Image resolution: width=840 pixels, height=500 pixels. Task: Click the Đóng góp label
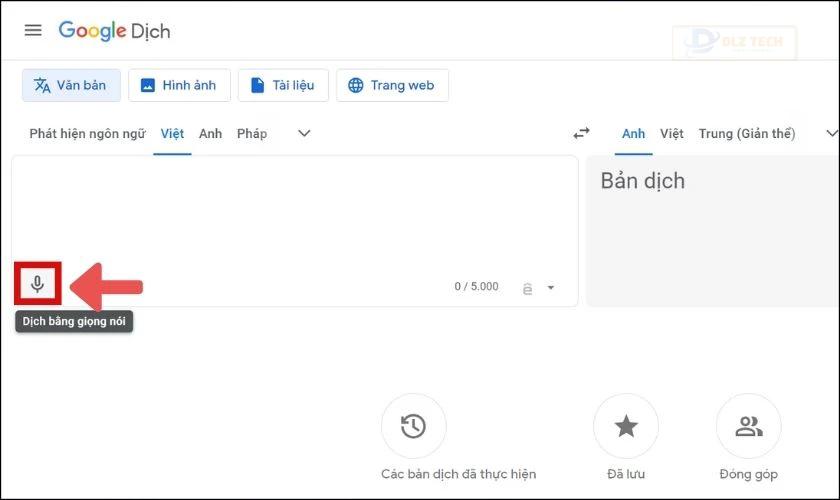[748, 474]
